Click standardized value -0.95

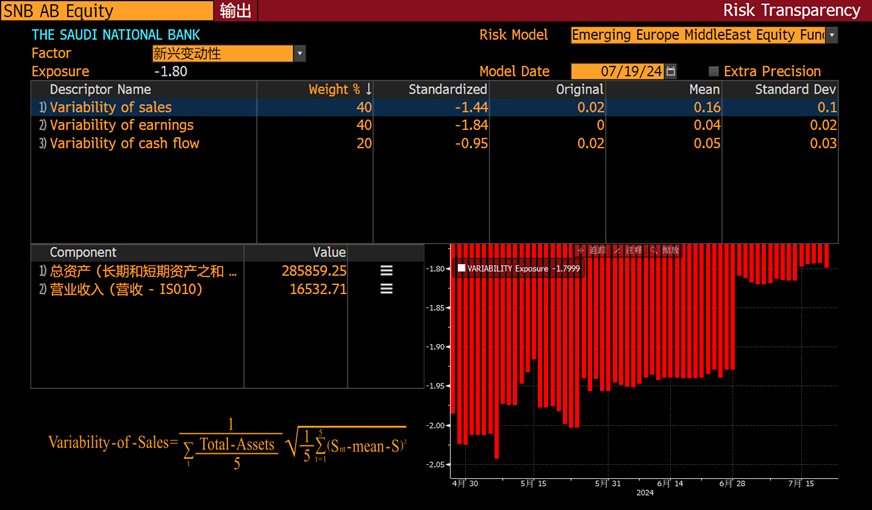pyautogui.click(x=471, y=143)
